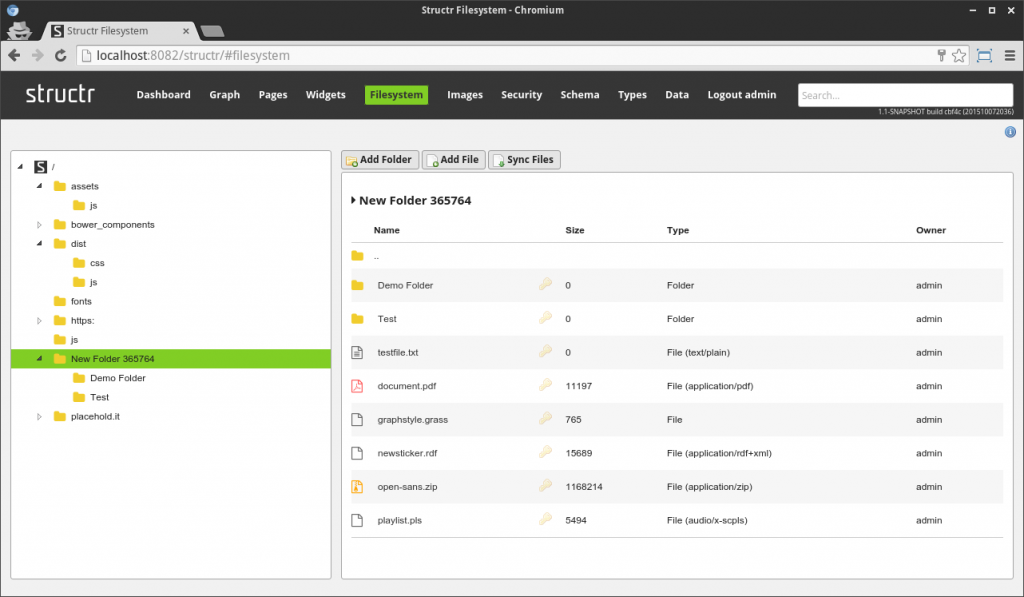Toggle the key icon on testfile.txt

[545, 352]
